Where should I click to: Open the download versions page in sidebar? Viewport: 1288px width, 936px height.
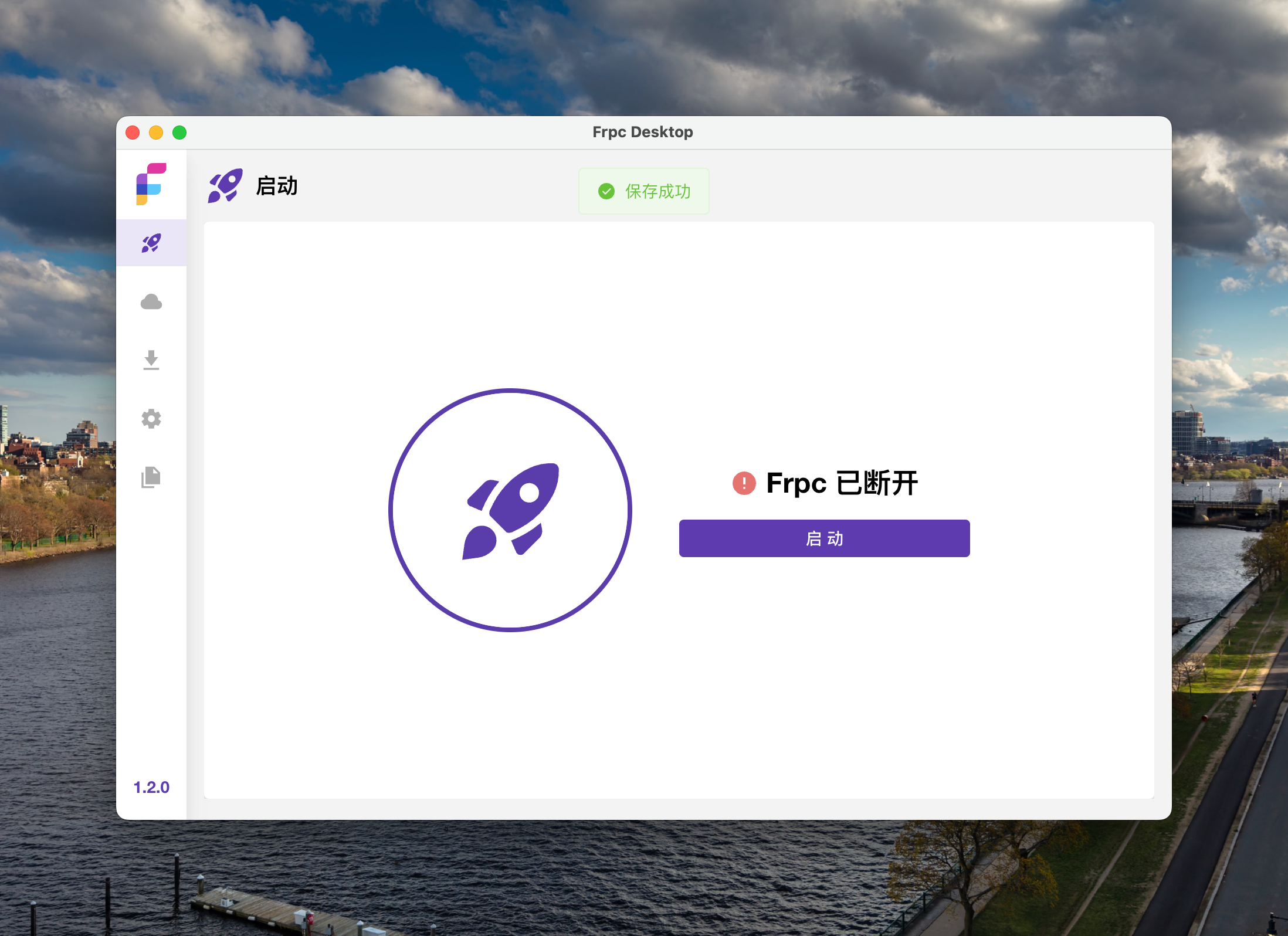151,360
